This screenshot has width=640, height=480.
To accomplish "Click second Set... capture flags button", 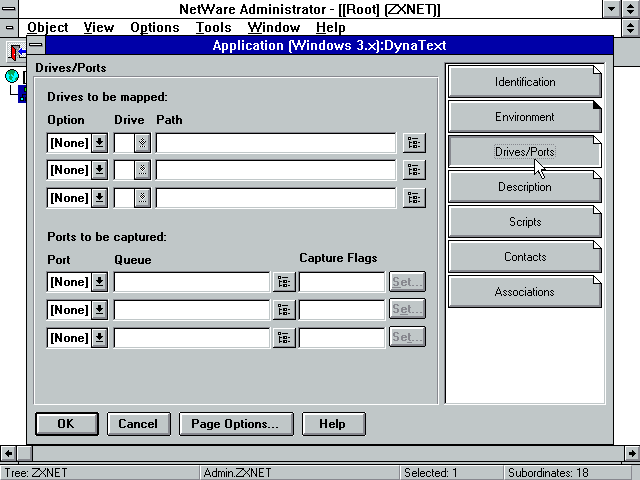I will tap(407, 309).
